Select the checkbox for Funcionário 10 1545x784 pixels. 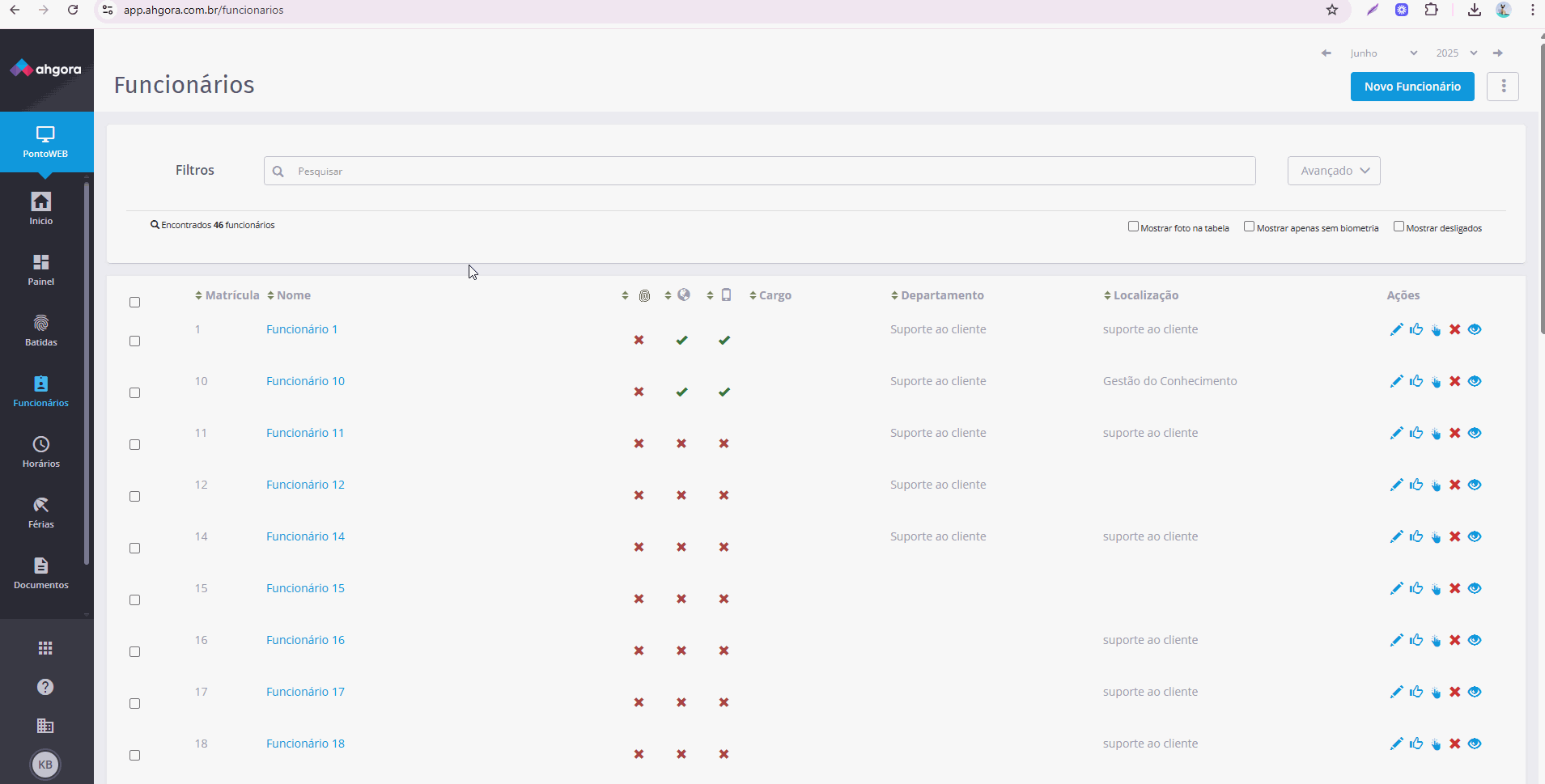[x=134, y=392]
